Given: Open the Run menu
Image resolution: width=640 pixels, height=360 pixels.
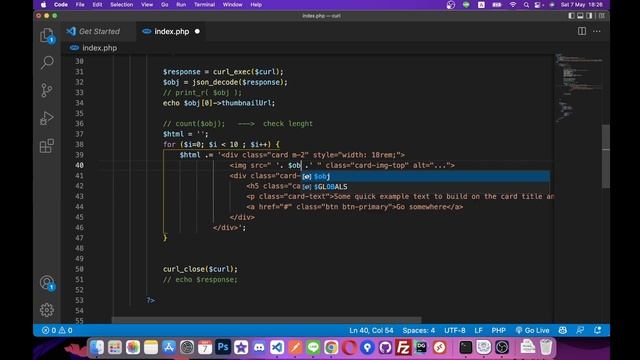Looking at the screenshot, I should 181,5.
